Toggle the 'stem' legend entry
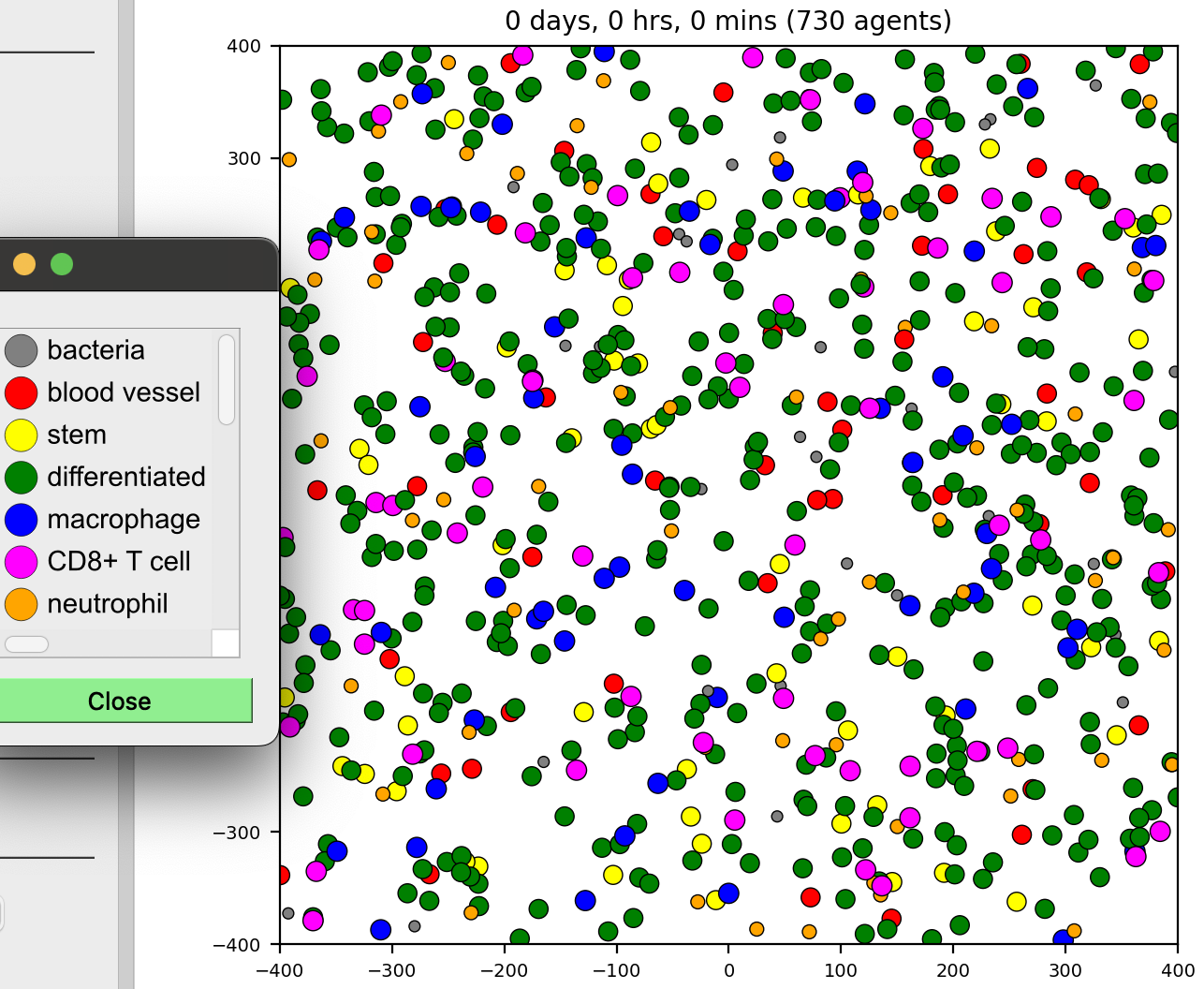The height and width of the screenshot is (989, 1204). click(79, 435)
